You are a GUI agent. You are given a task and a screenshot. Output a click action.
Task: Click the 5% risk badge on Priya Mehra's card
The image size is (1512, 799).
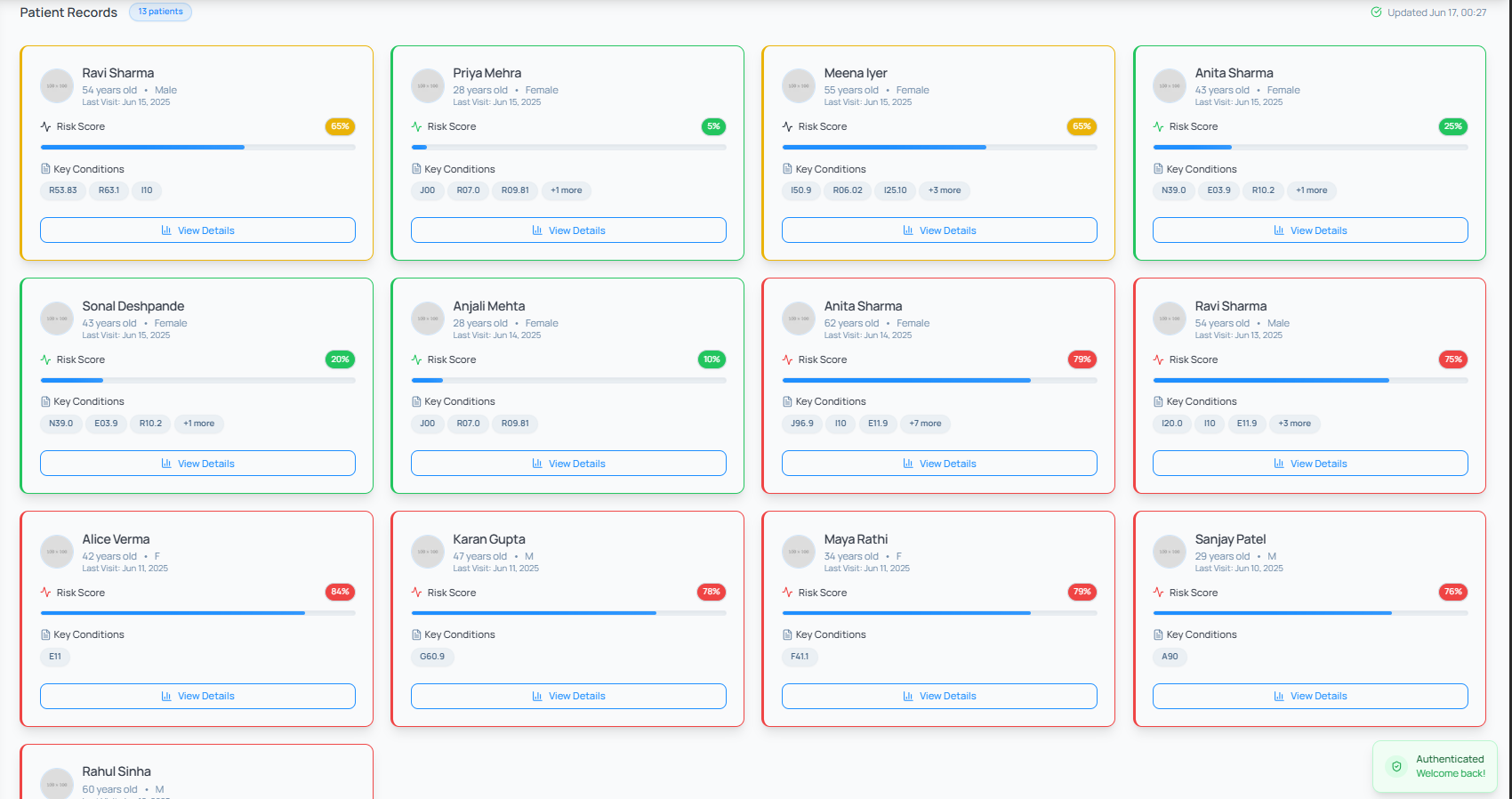713,126
